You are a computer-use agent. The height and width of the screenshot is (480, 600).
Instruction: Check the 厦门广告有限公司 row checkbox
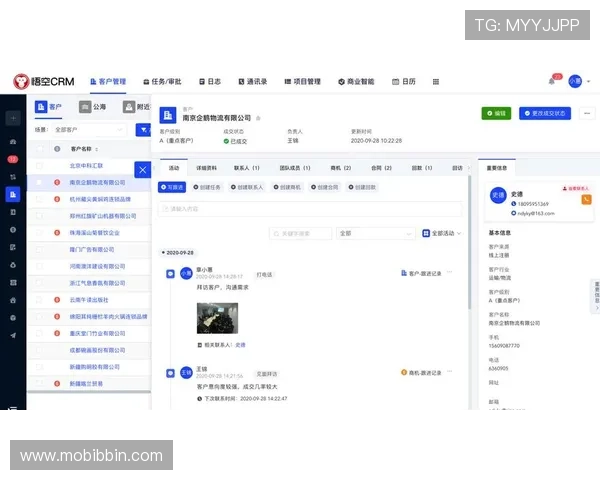(39, 250)
